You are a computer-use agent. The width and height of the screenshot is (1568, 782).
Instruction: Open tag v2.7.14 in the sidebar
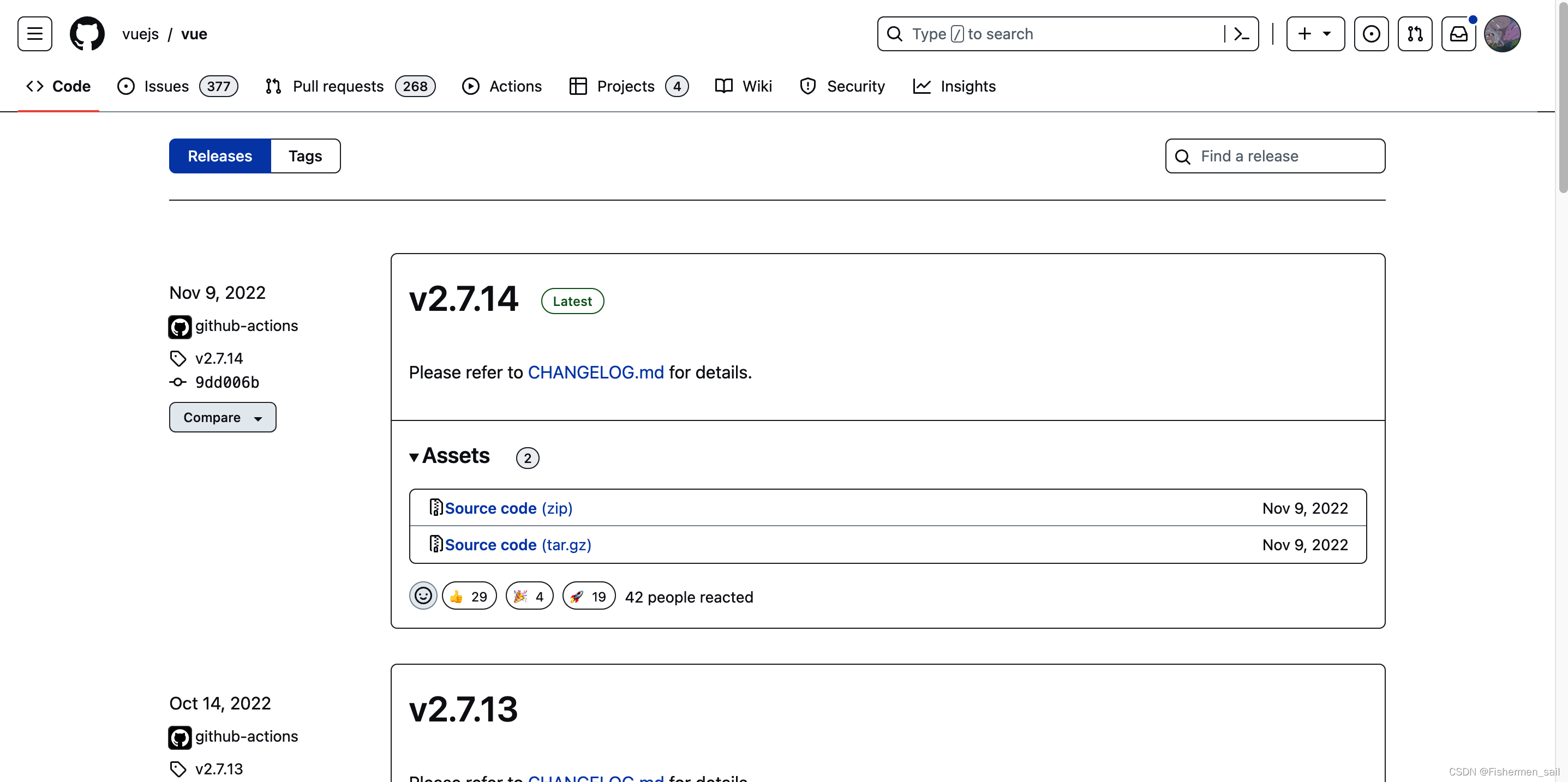219,358
